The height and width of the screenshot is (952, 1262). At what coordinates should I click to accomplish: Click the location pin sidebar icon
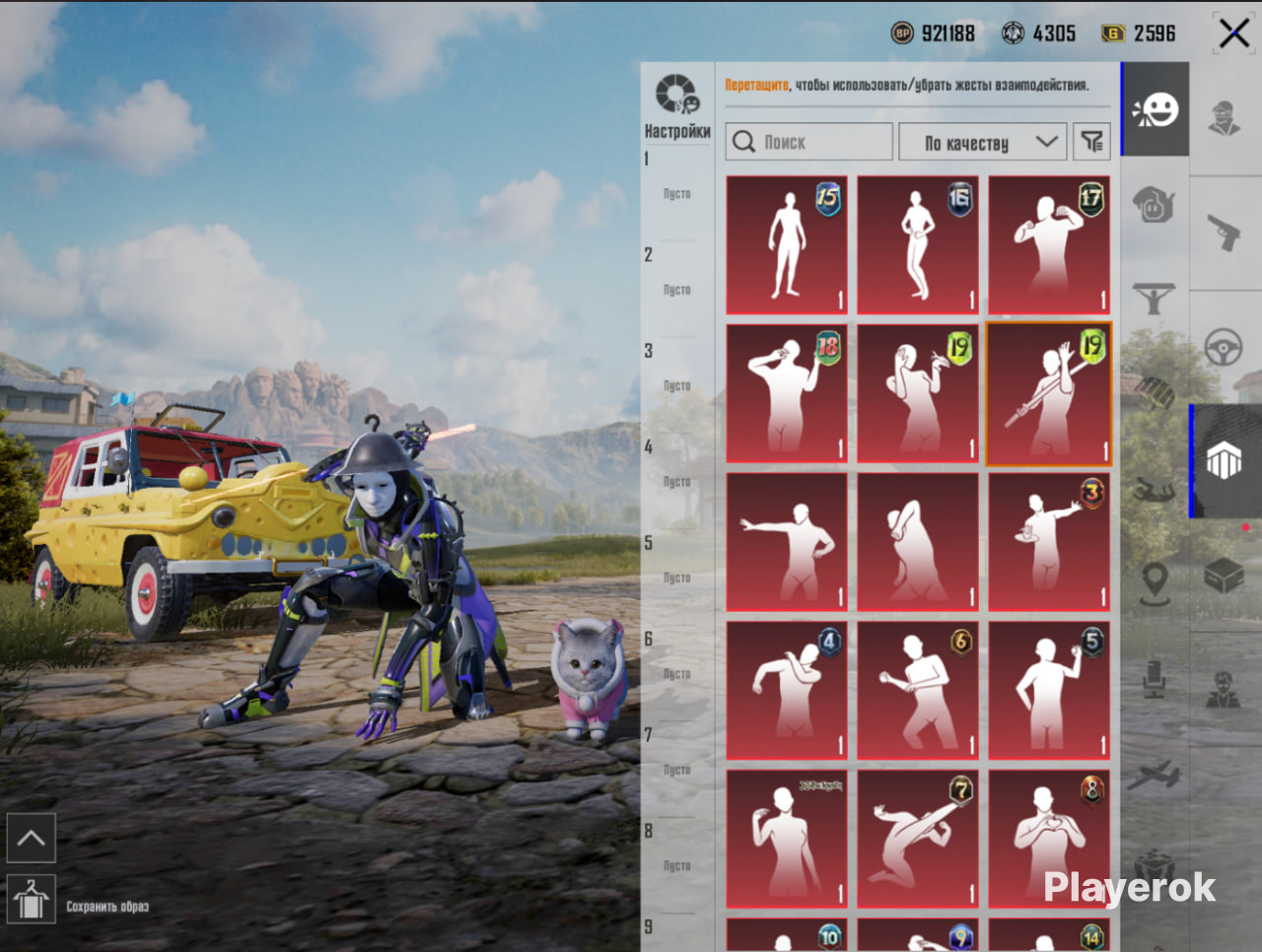(1155, 583)
